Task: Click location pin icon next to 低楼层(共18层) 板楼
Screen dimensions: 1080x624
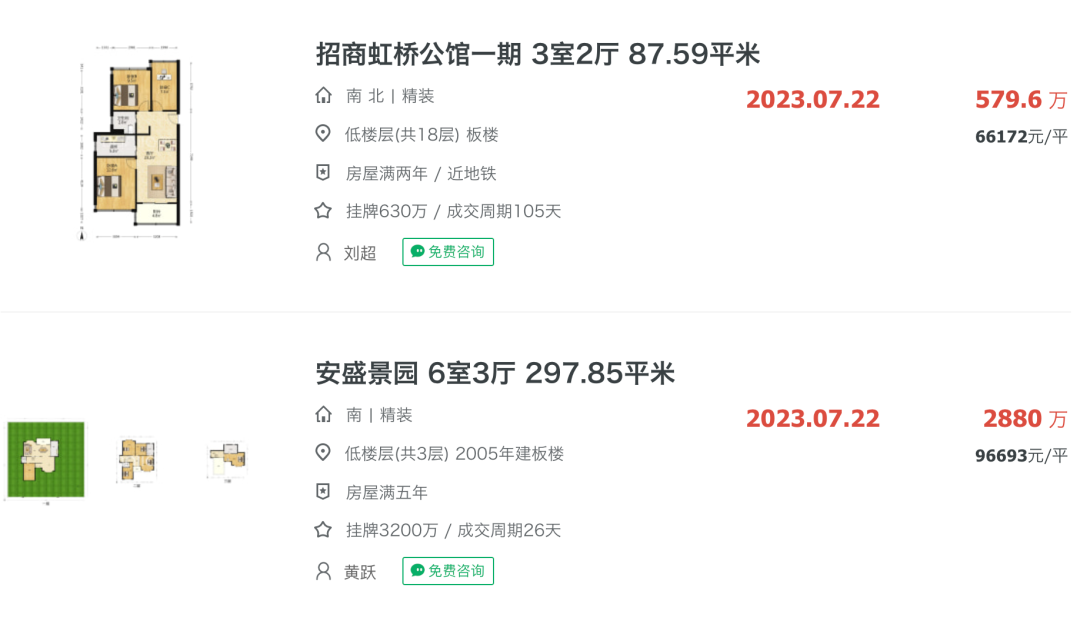Action: [x=322, y=134]
